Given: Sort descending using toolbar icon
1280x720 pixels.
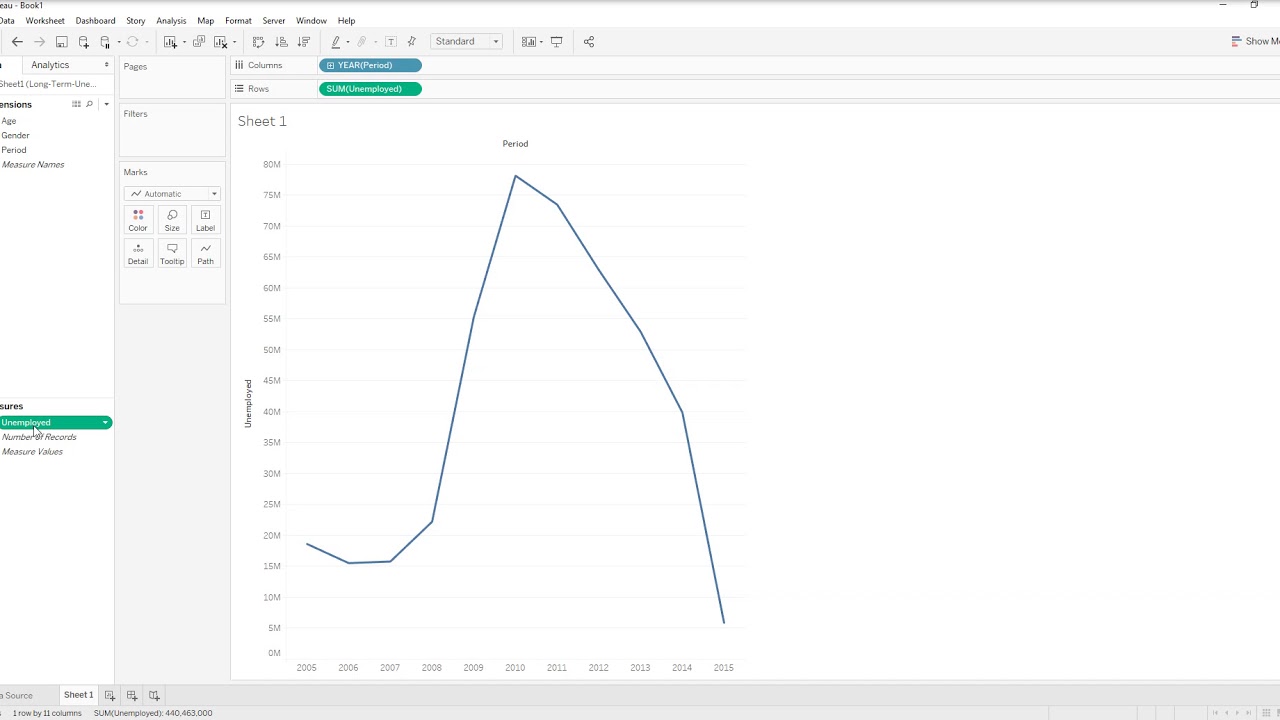Looking at the screenshot, I should [304, 42].
